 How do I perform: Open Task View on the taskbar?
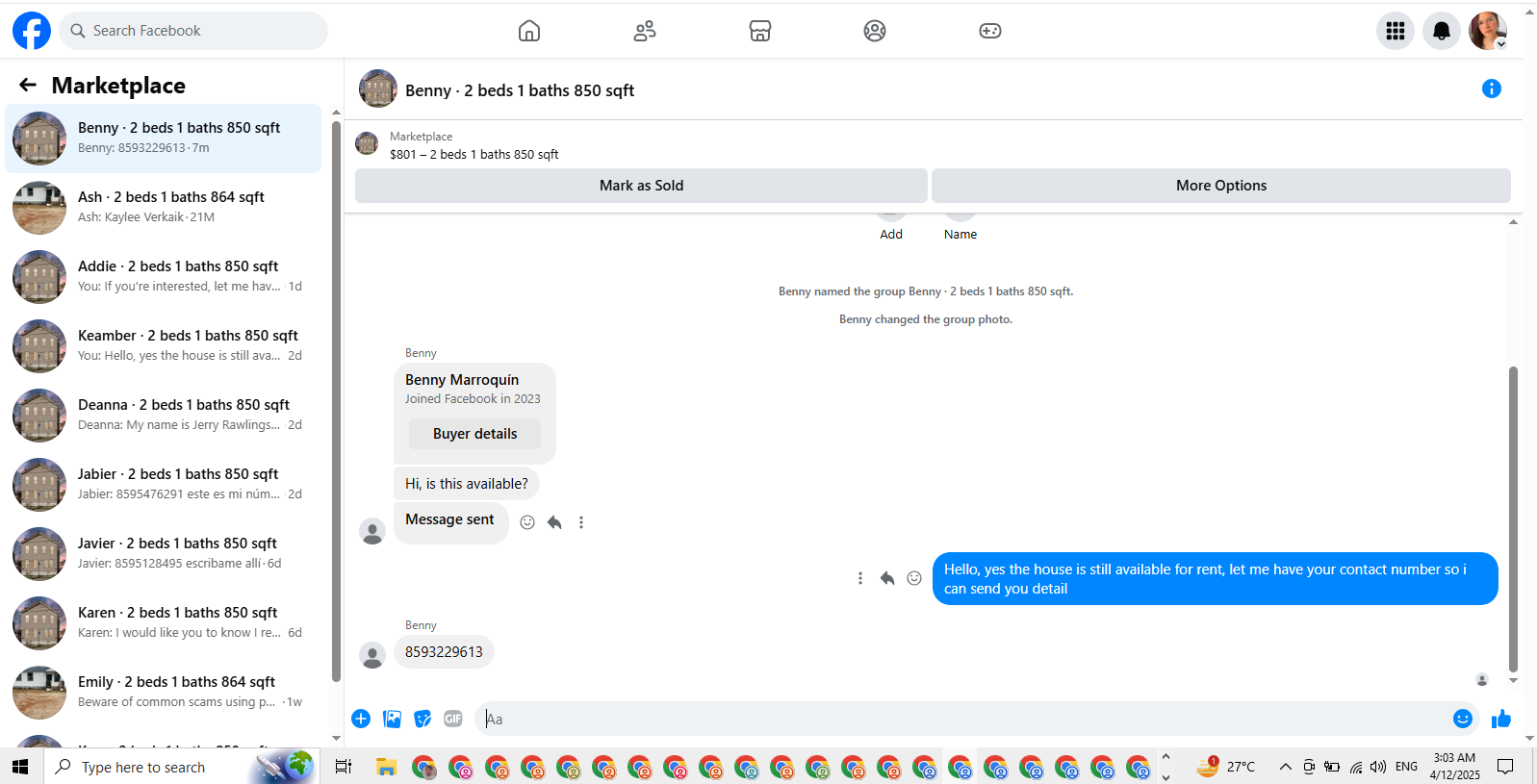coord(344,767)
